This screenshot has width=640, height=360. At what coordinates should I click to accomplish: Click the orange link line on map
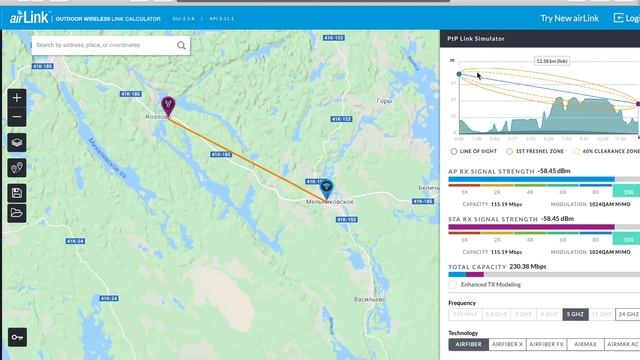pos(247,160)
